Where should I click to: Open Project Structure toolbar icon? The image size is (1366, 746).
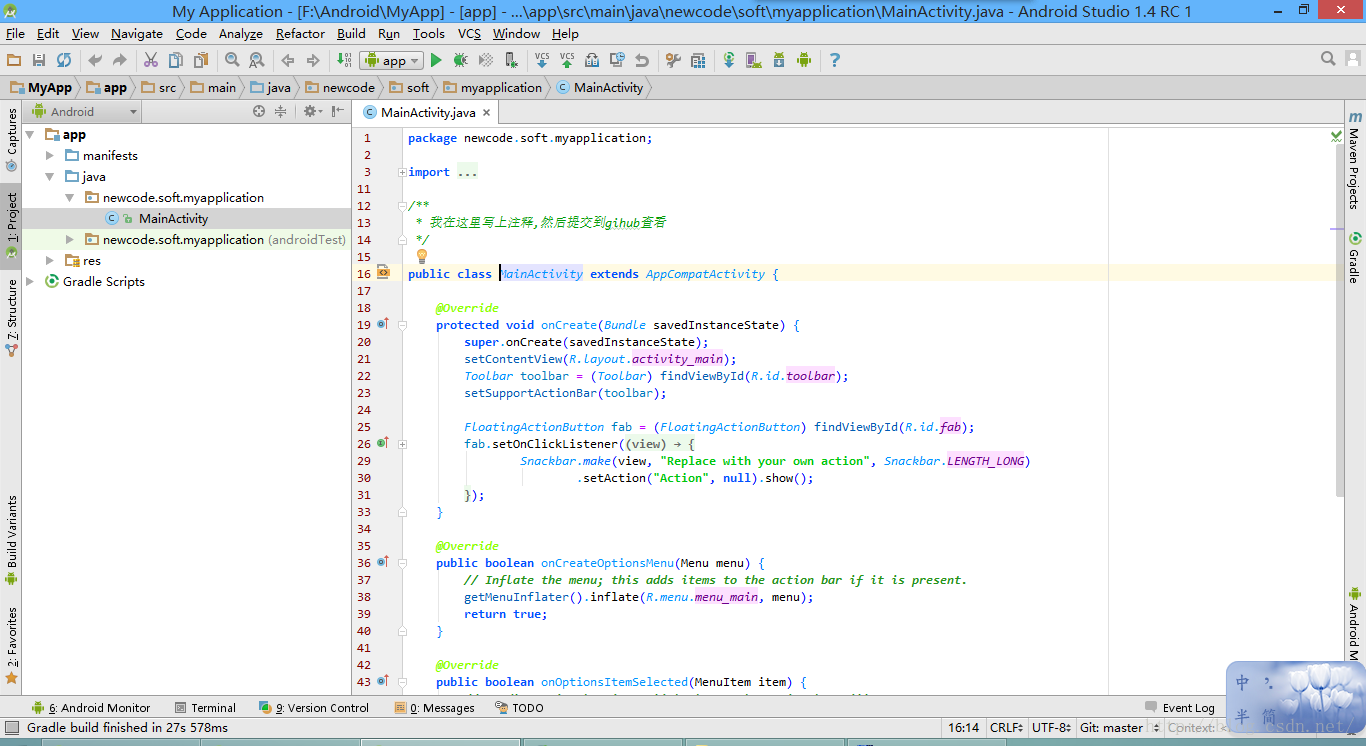[x=698, y=60]
